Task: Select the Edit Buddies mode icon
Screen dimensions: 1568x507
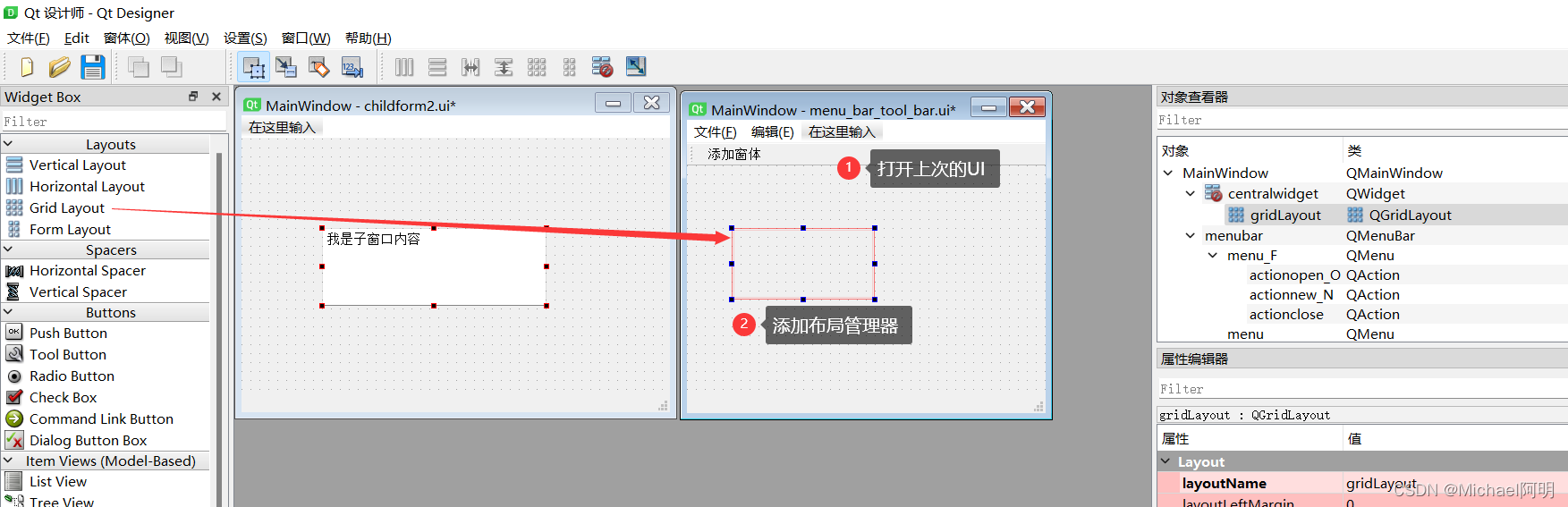Action: pyautogui.click(x=319, y=67)
